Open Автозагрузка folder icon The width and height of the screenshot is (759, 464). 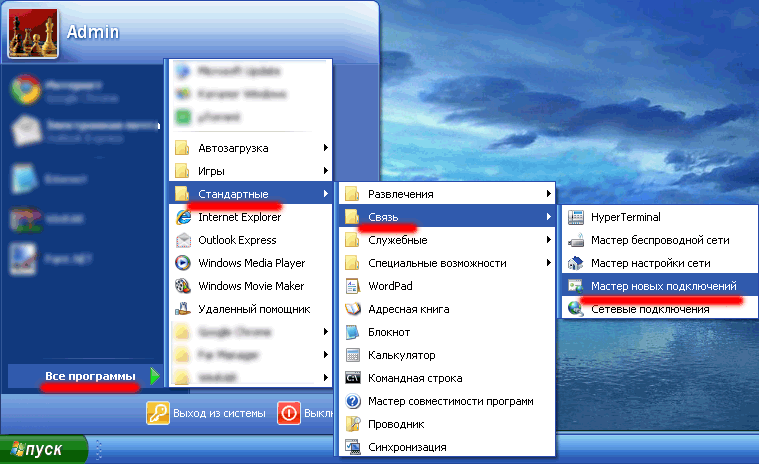point(182,148)
